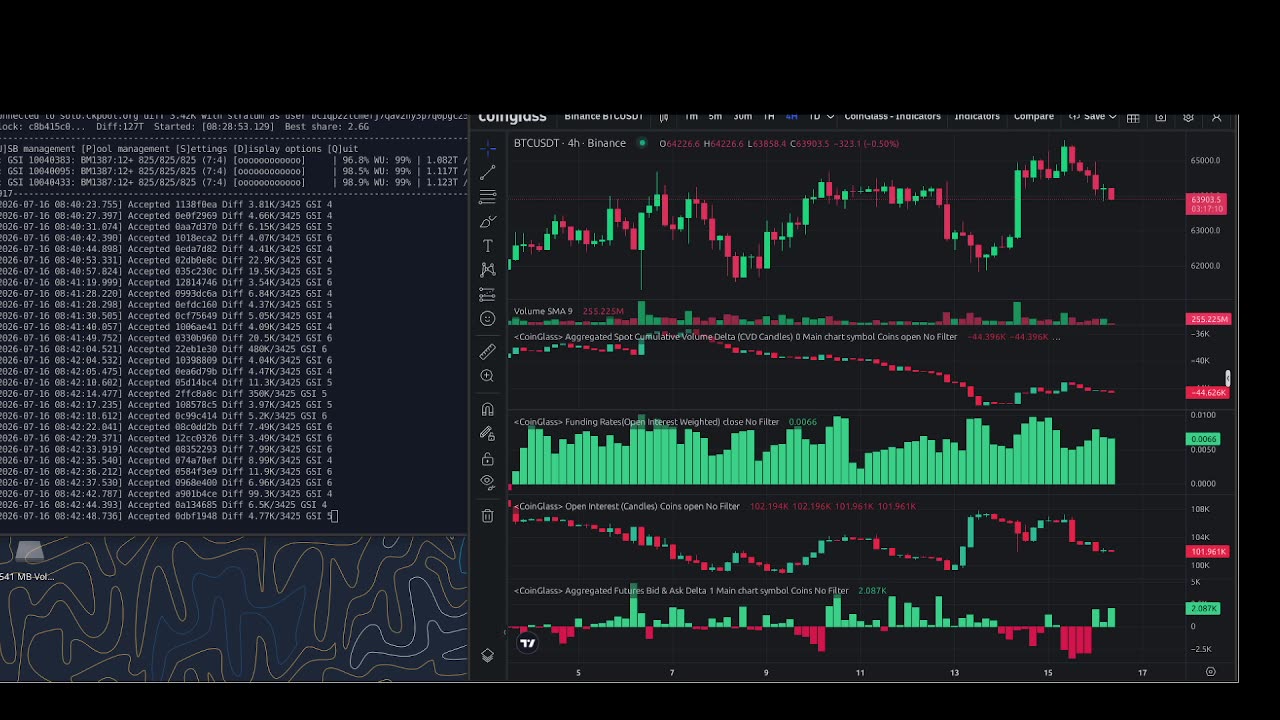Activate the zoom in tool
1280x720 pixels.
pos(488,376)
